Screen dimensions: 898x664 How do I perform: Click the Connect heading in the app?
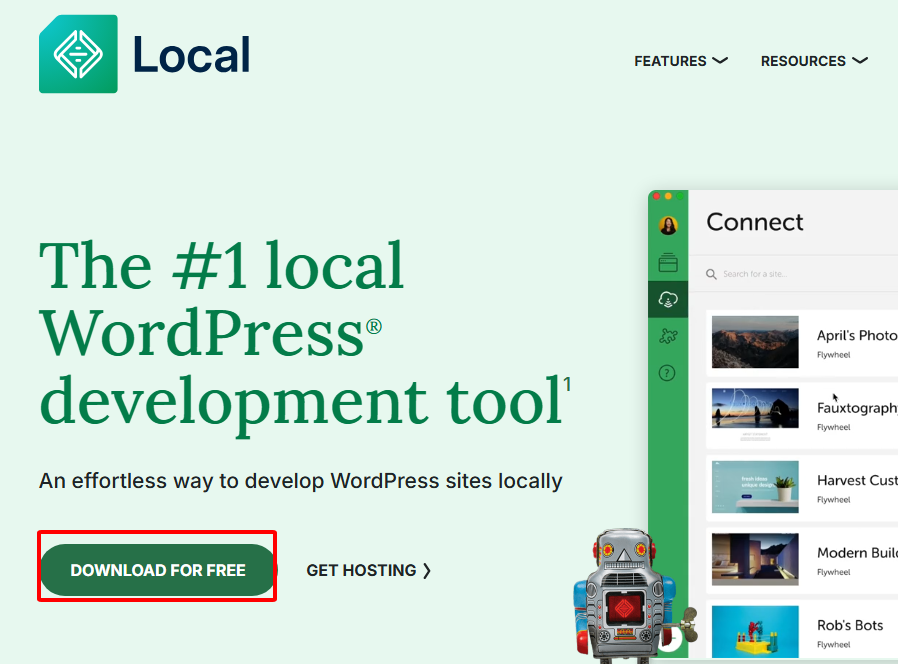[755, 222]
